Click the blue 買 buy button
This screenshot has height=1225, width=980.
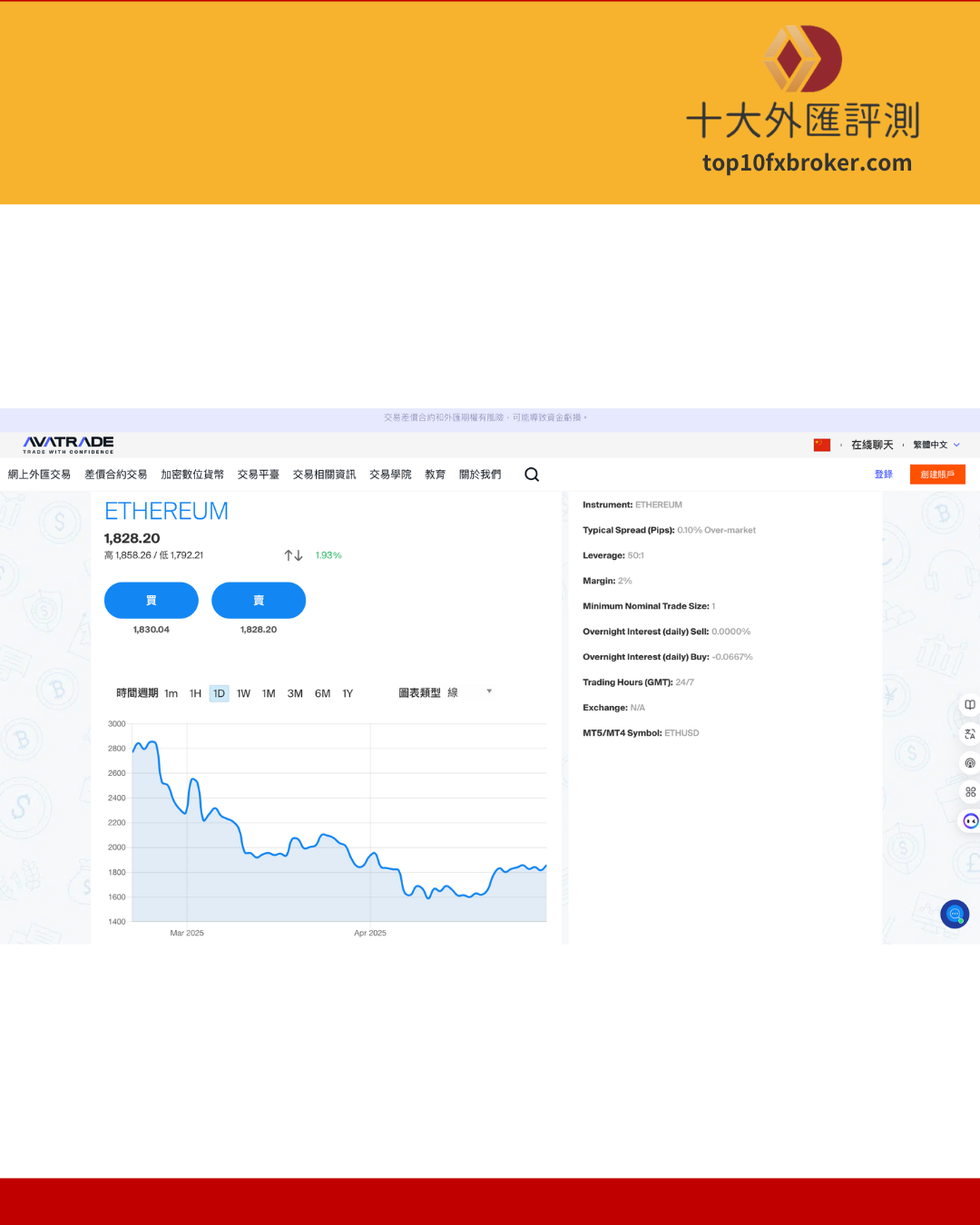tap(152, 601)
